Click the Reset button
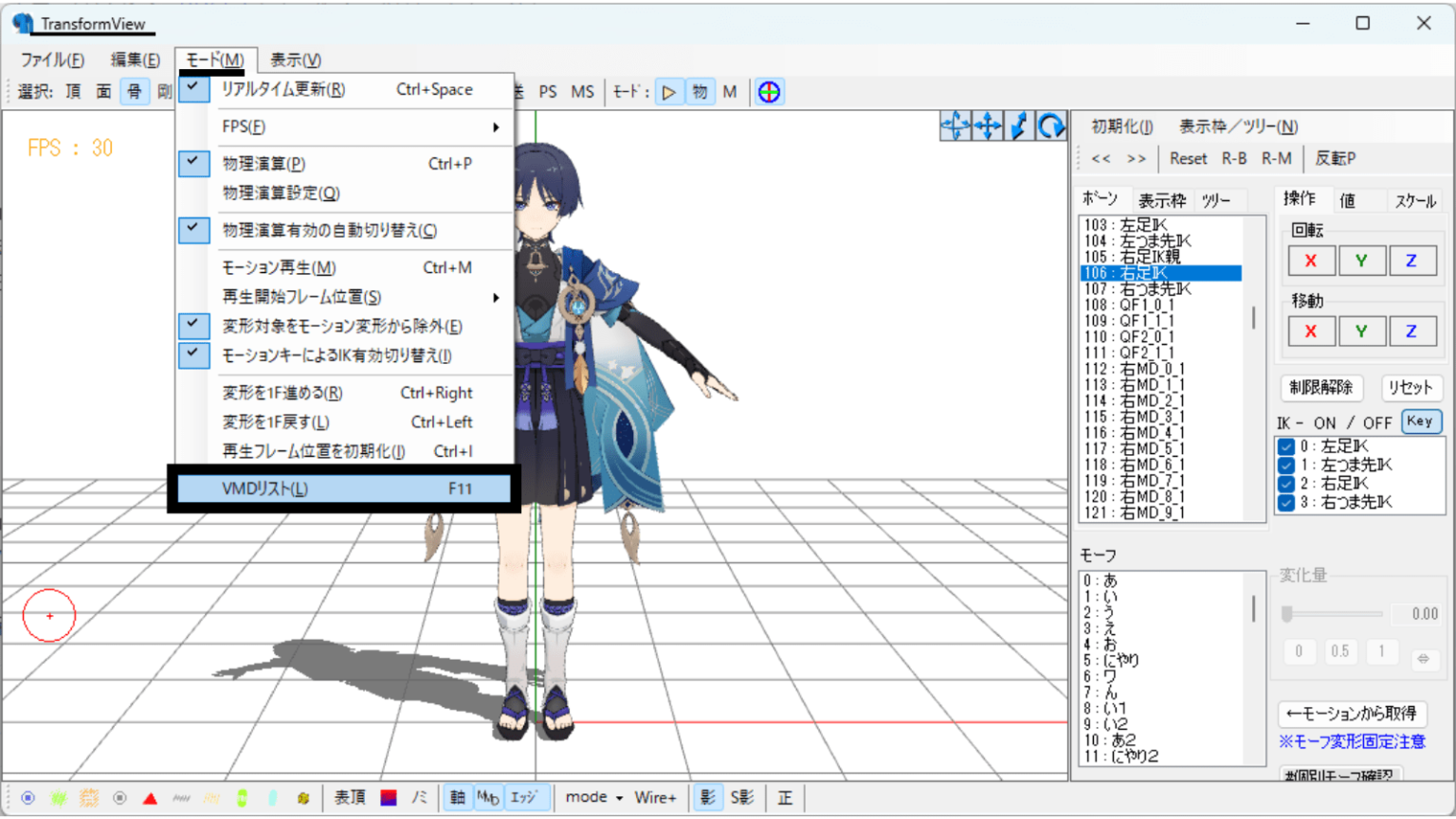This screenshot has width=1456, height=819. 1188,158
